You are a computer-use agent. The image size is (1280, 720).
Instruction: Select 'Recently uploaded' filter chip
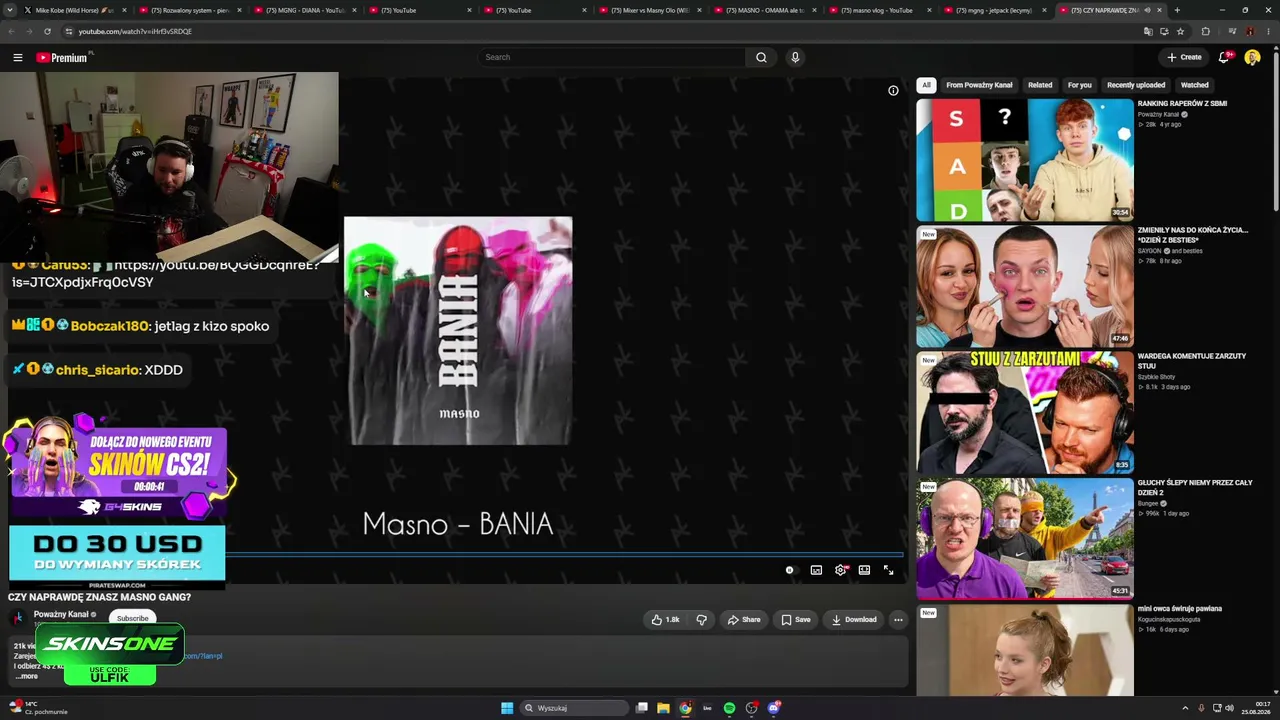(x=1136, y=85)
